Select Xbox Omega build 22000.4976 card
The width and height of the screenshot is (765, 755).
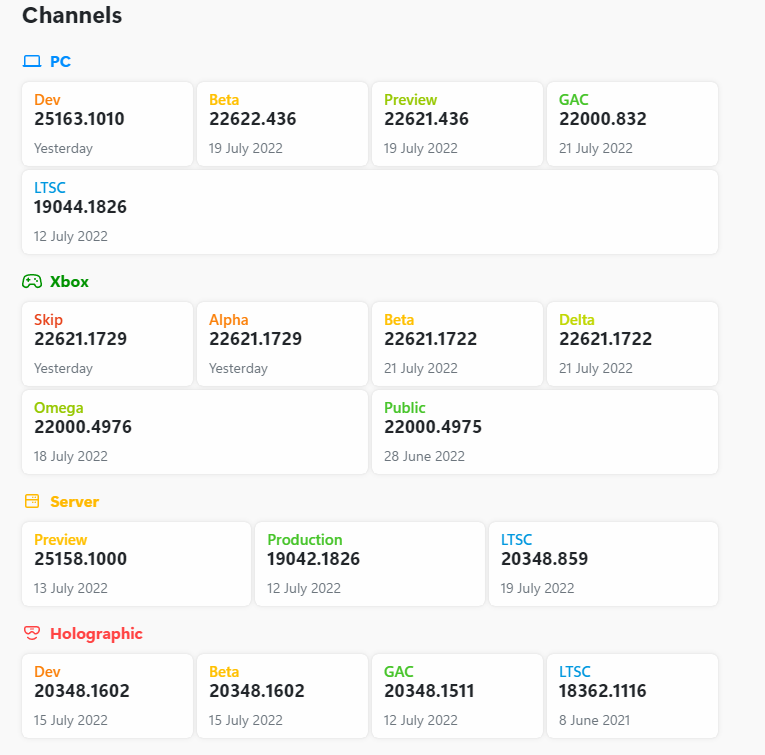pos(195,432)
